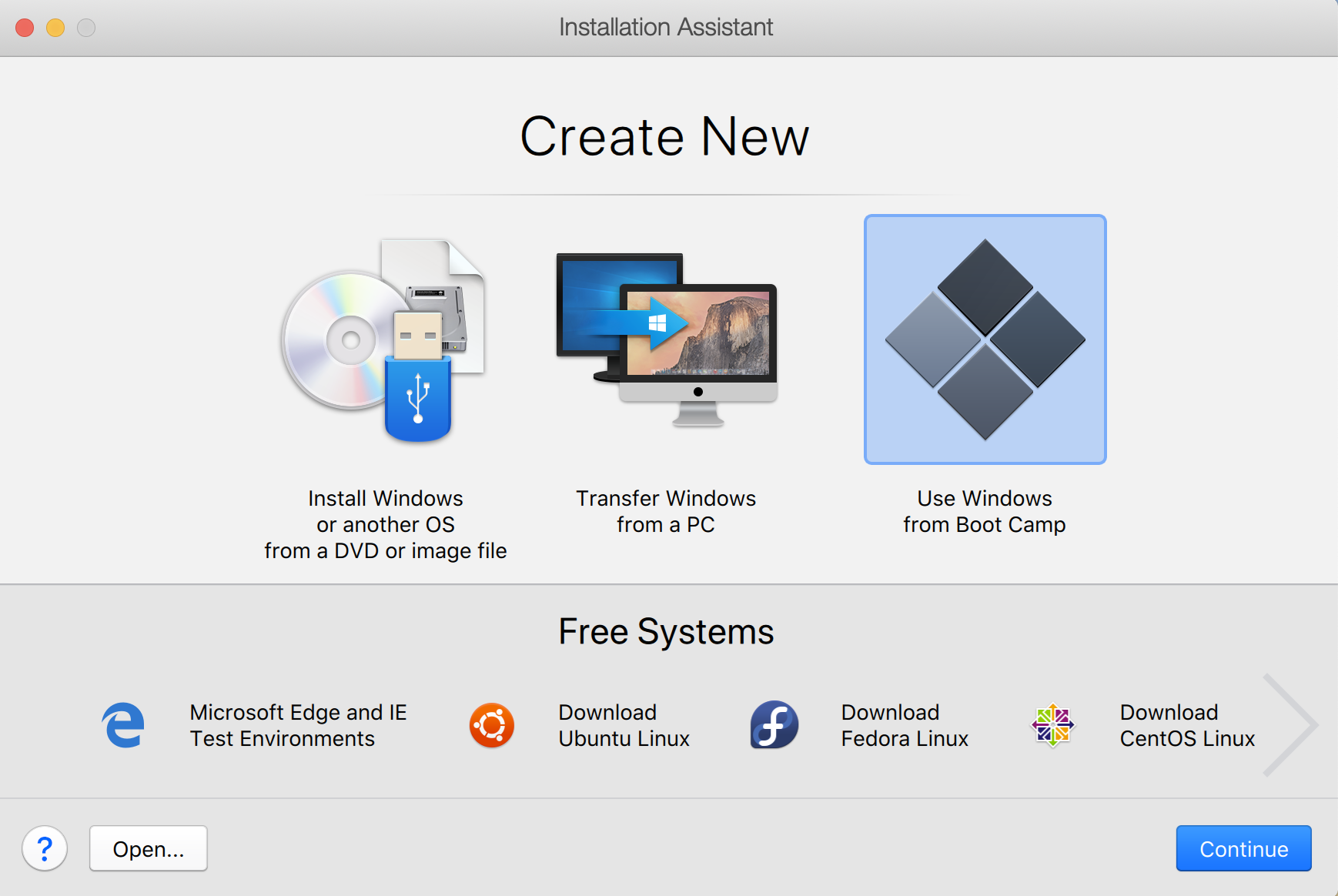
Task: Click 'Microsoft Edge and IE Test Environments' text
Action: [298, 725]
